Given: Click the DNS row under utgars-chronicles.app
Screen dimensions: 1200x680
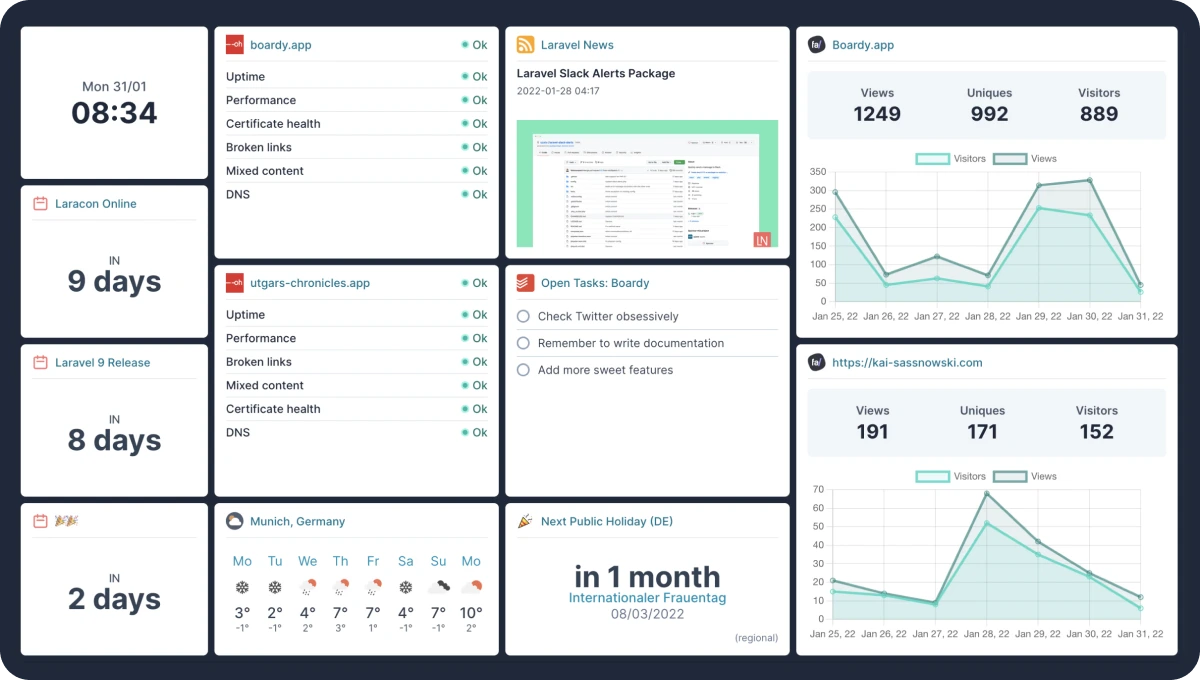Looking at the screenshot, I should (x=356, y=433).
